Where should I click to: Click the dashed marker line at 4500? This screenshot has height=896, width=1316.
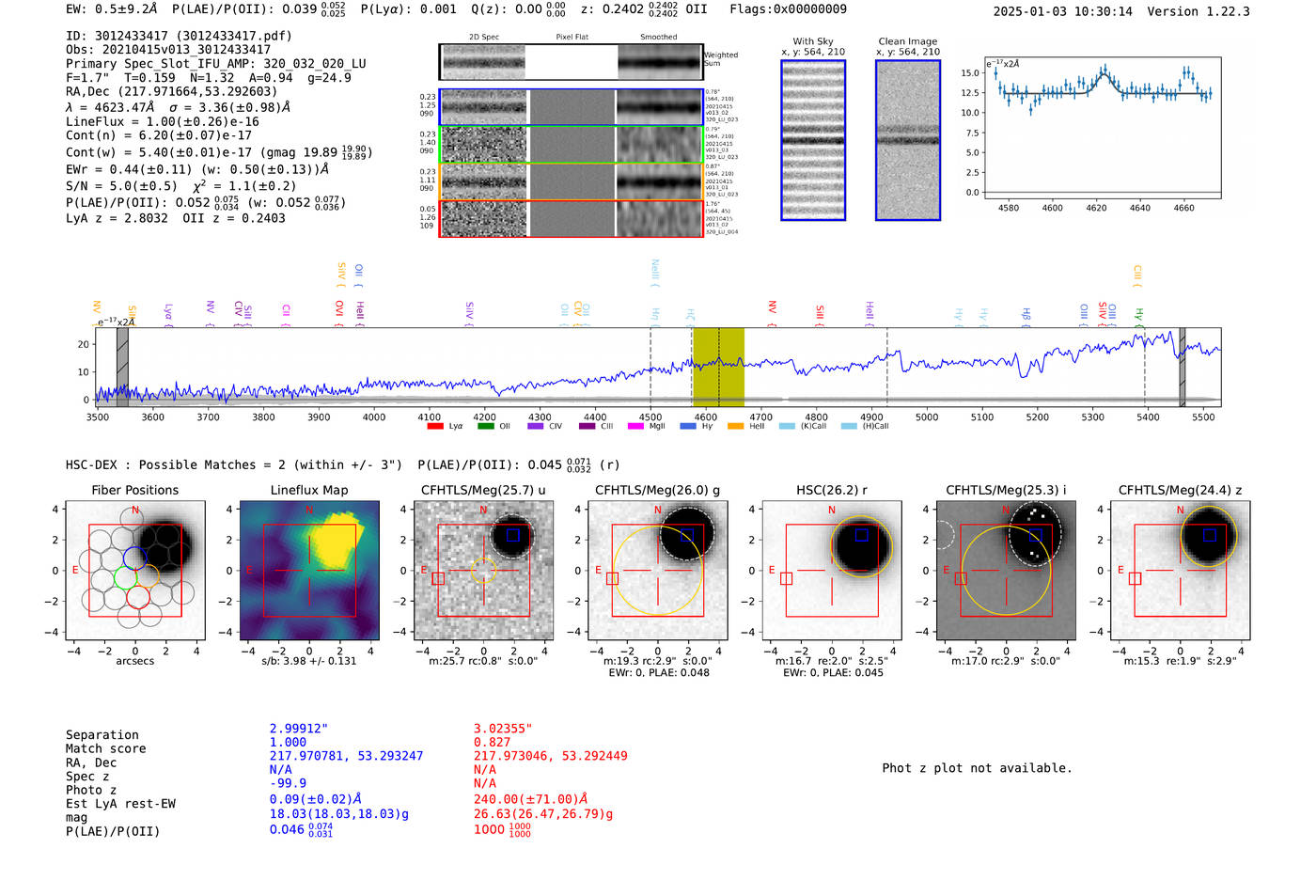pyautogui.click(x=650, y=367)
